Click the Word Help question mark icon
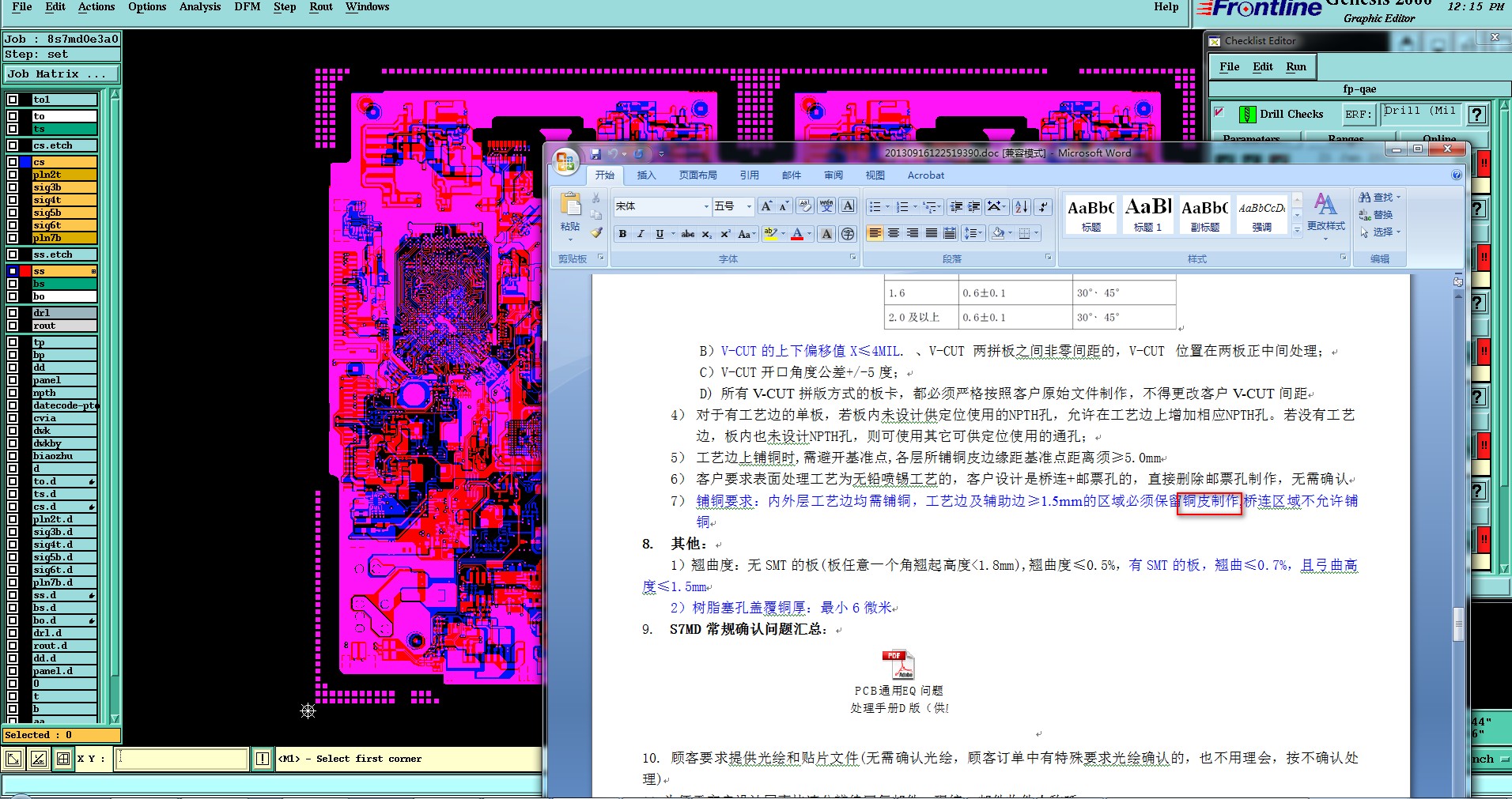Screen dimensions: 1512x799 (x=1457, y=175)
